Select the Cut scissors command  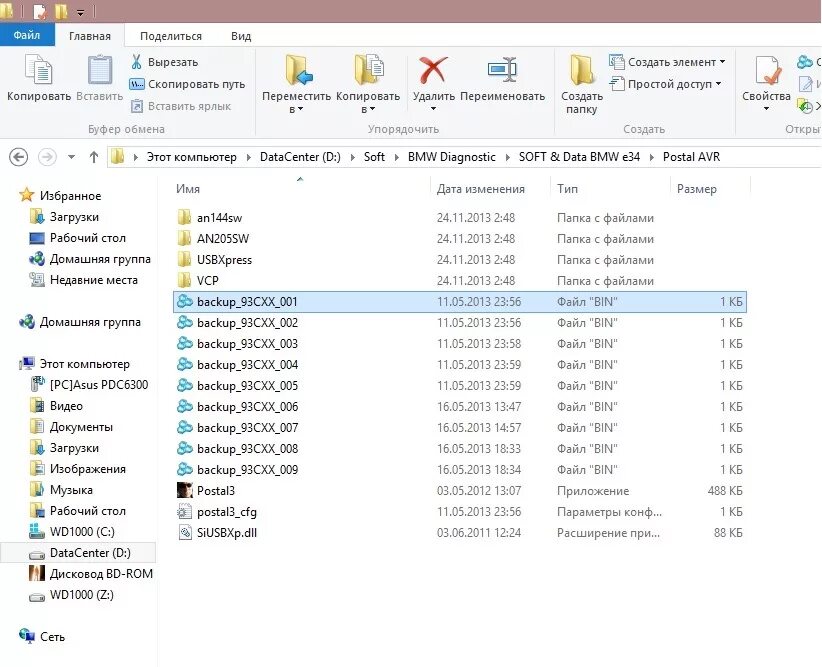(x=164, y=62)
